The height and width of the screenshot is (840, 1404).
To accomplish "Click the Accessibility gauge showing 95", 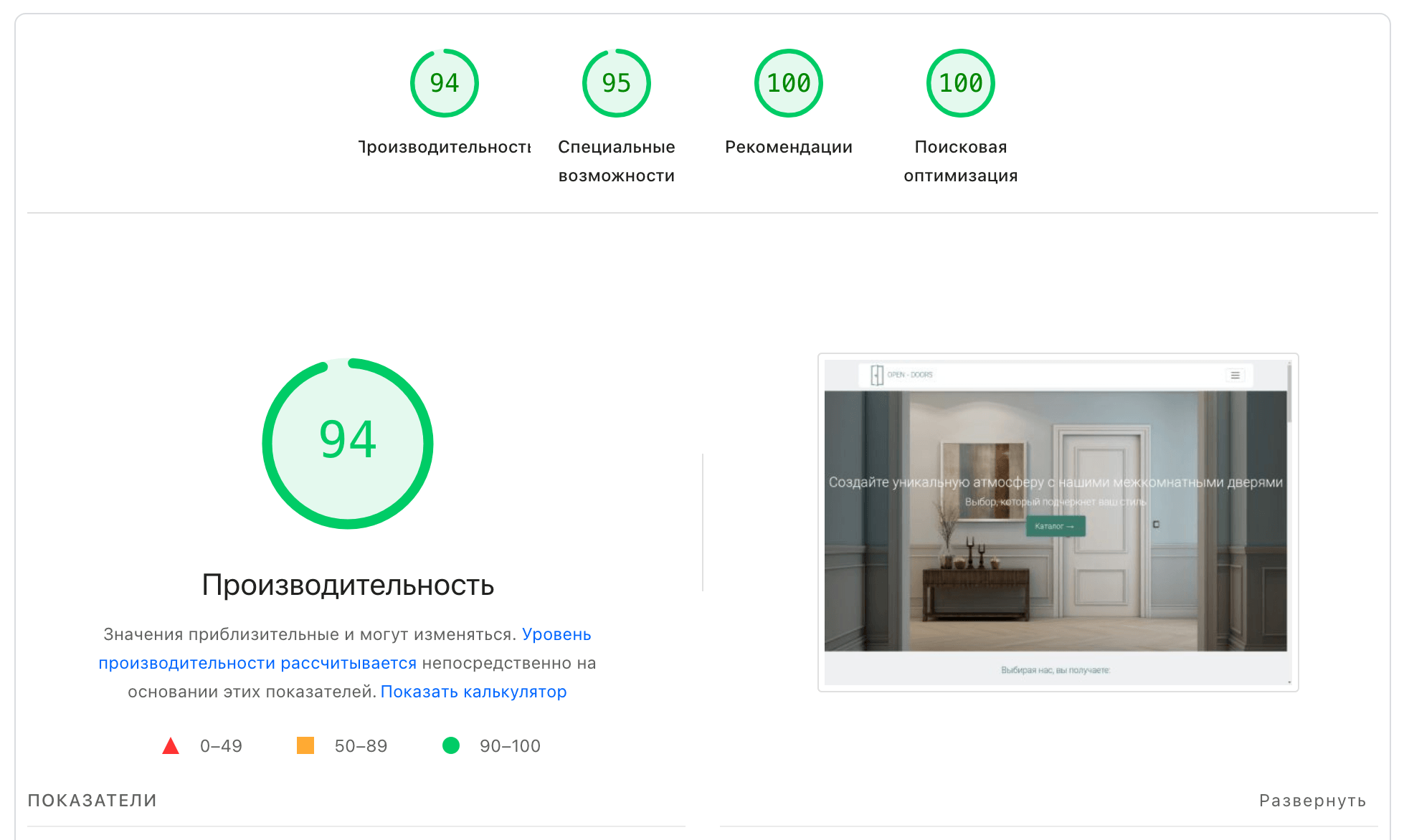I will (616, 83).
